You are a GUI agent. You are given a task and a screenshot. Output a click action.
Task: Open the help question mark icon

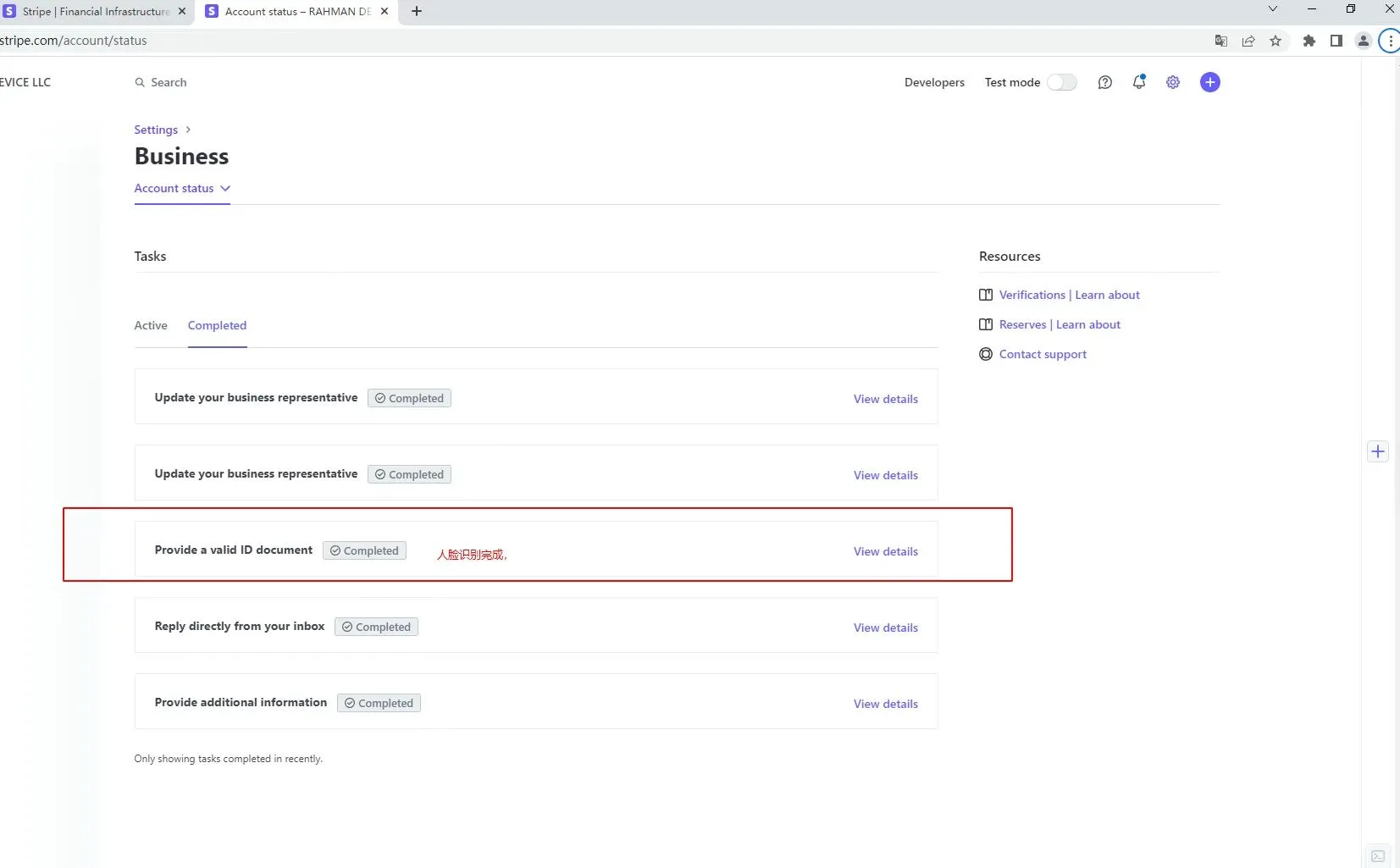[1104, 82]
